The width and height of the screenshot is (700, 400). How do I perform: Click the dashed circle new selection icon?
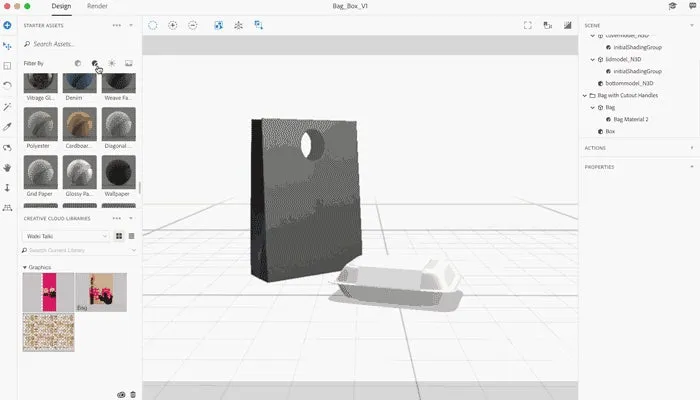point(153,25)
